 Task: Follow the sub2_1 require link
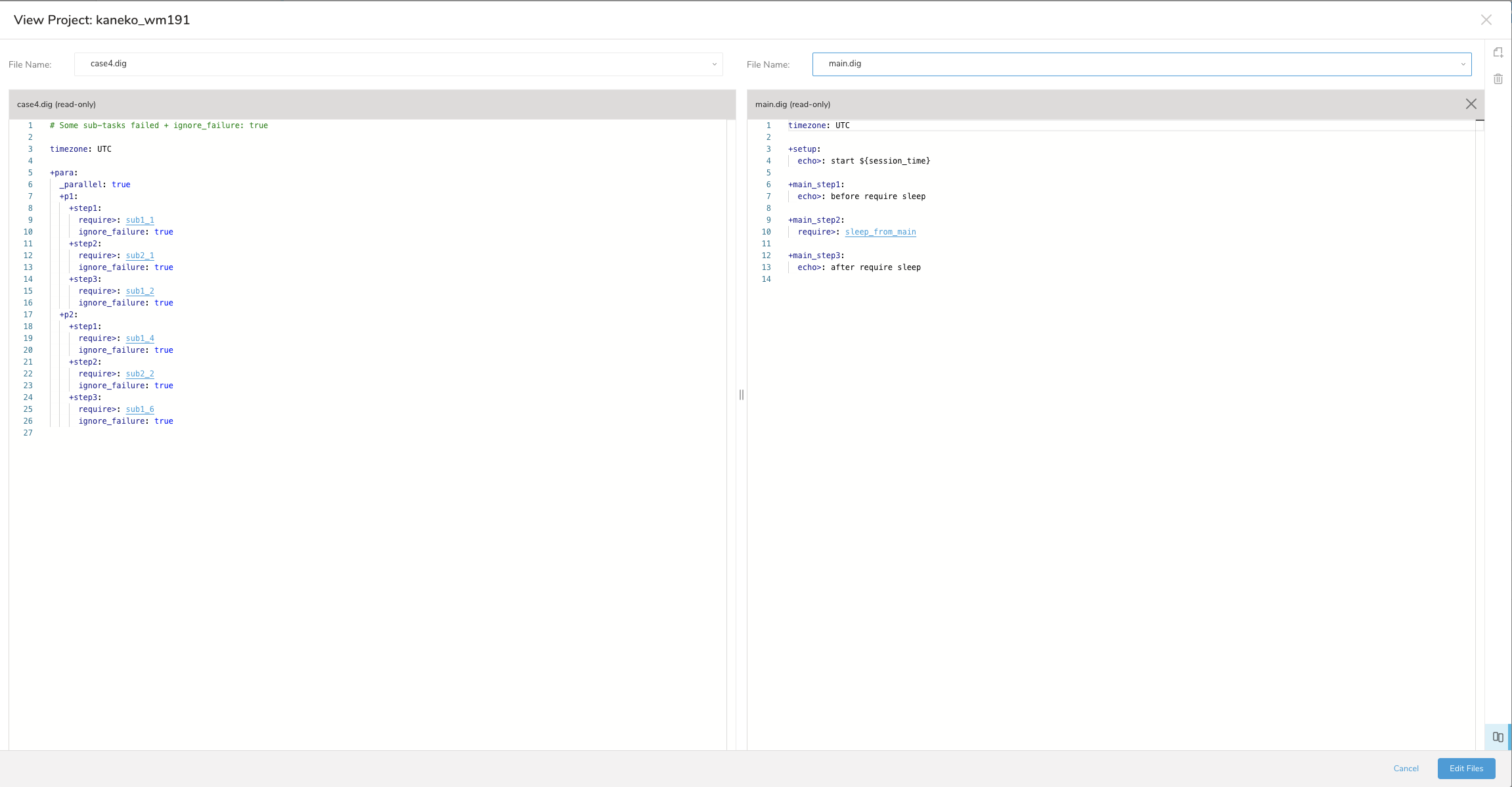pyautogui.click(x=140, y=256)
